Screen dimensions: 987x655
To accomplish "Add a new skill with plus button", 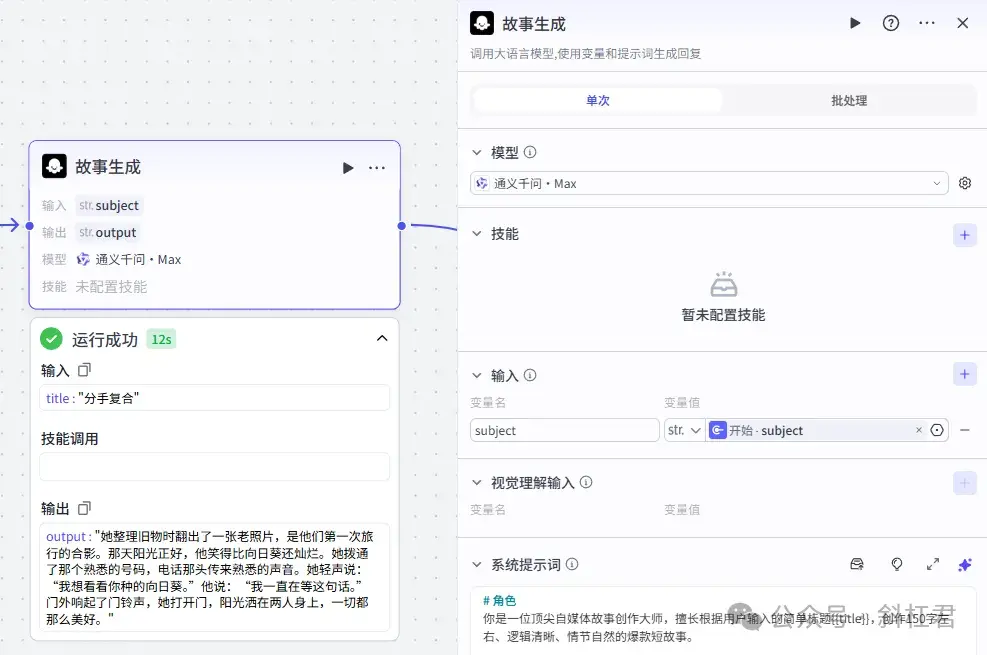I will 964,235.
